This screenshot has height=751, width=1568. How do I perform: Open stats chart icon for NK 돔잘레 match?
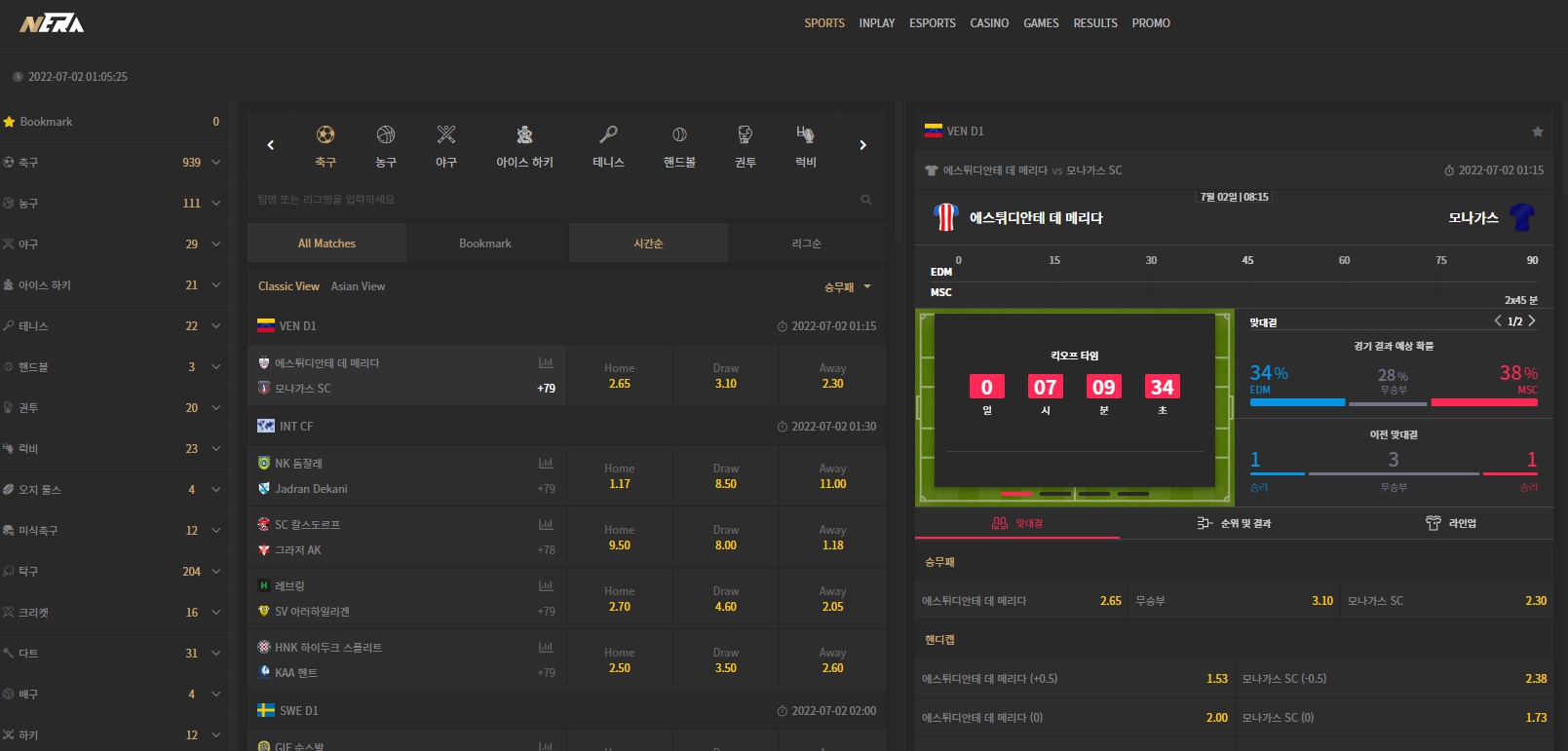click(546, 464)
